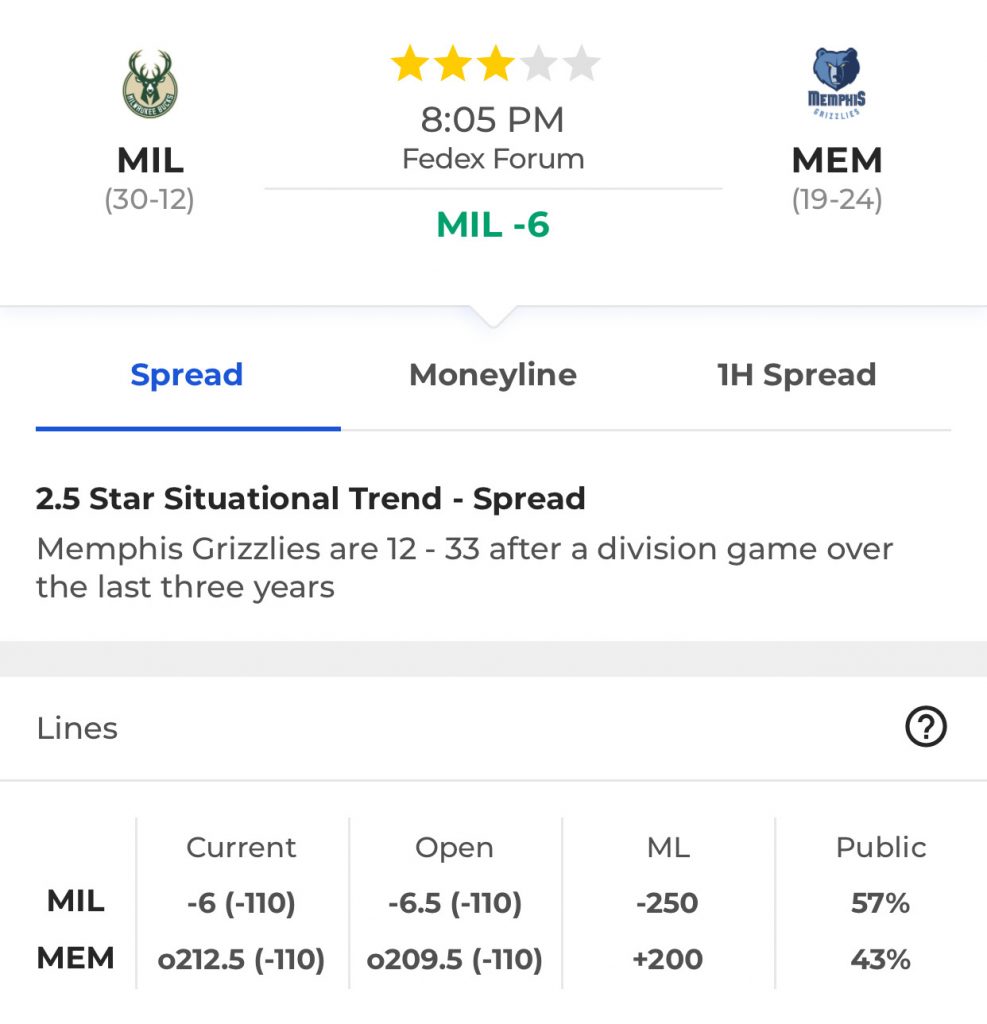The height and width of the screenshot is (1024, 987).
Task: Tap the Milwaukee Bucks logo
Action: 150,84
